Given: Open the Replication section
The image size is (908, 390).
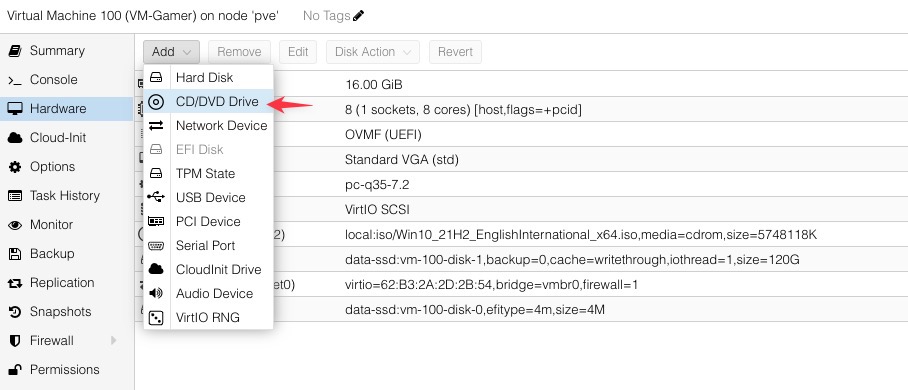Looking at the screenshot, I should pyautogui.click(x=67, y=283).
